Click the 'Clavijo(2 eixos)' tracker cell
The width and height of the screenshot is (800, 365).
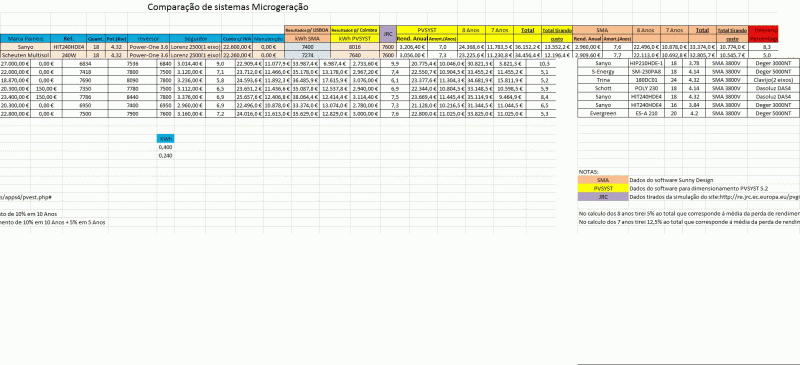773,80
